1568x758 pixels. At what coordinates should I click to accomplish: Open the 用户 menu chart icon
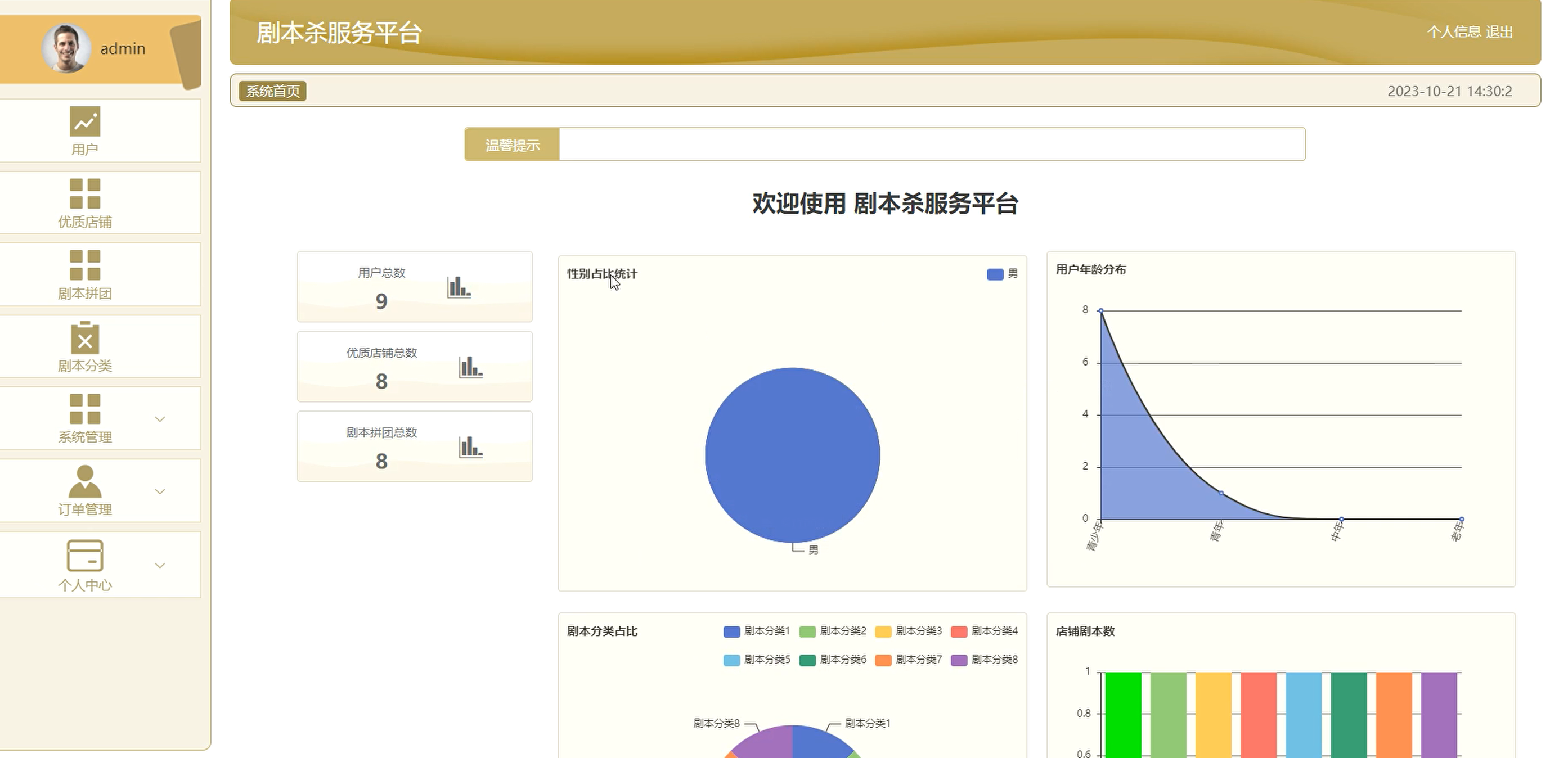(84, 121)
